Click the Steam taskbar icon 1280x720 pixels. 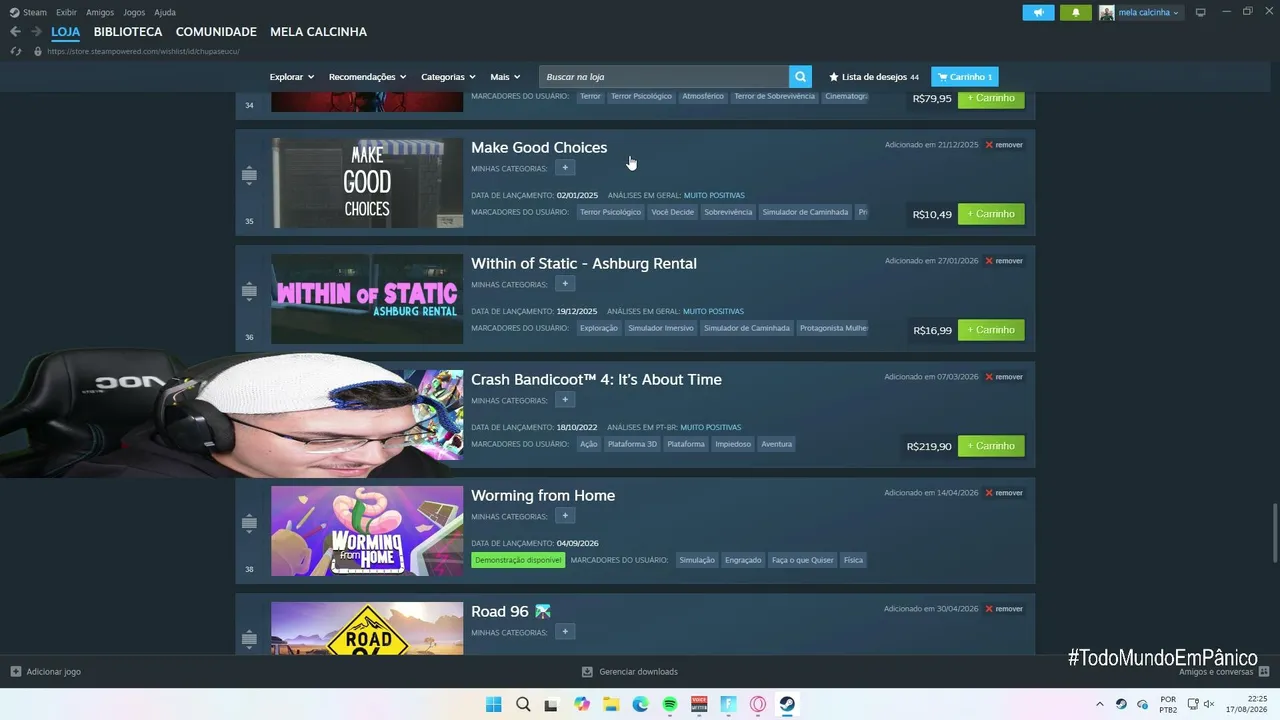(x=788, y=704)
